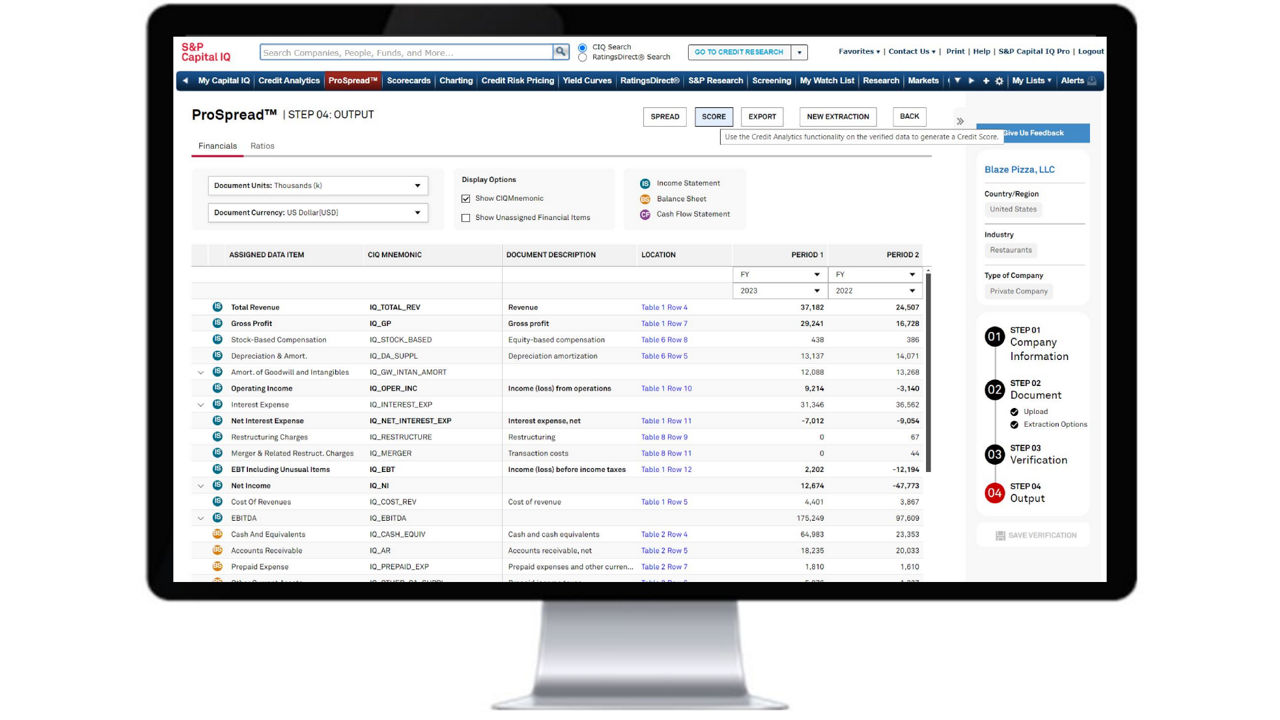Viewport: 1280px width, 720px height.
Task: Click the Restaurants industry tag
Action: point(1011,250)
